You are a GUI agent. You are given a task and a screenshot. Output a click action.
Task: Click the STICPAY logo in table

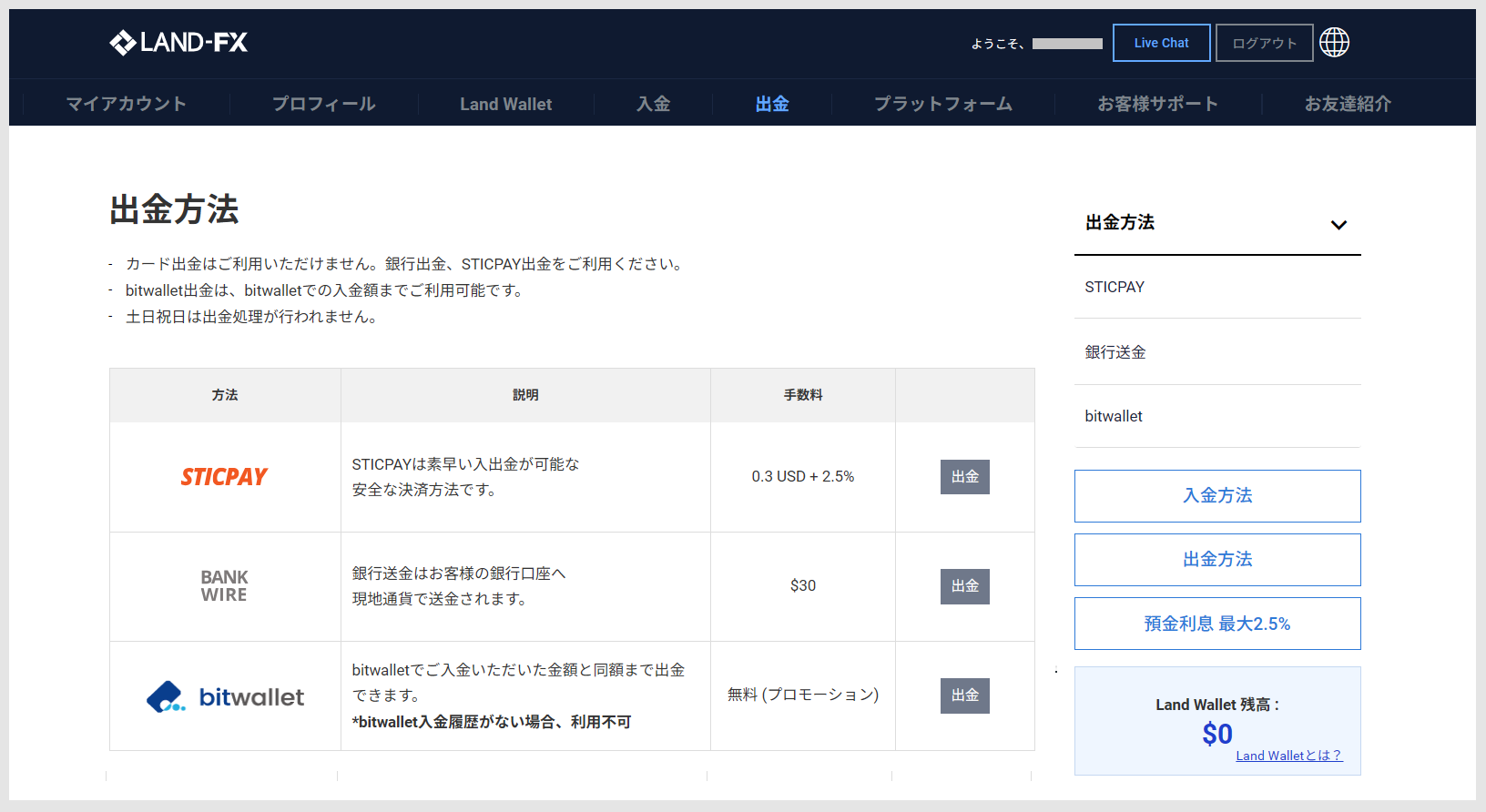tap(224, 477)
